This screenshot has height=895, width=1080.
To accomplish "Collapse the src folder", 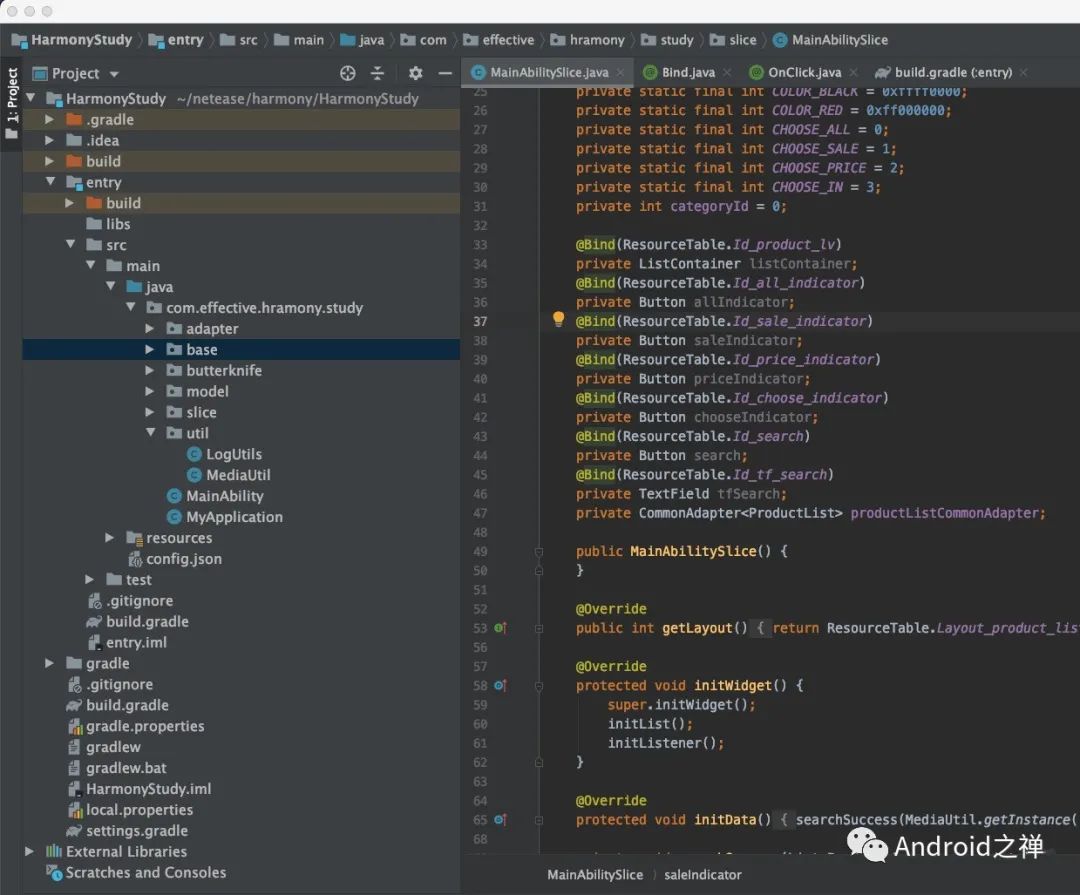I will (x=70, y=245).
